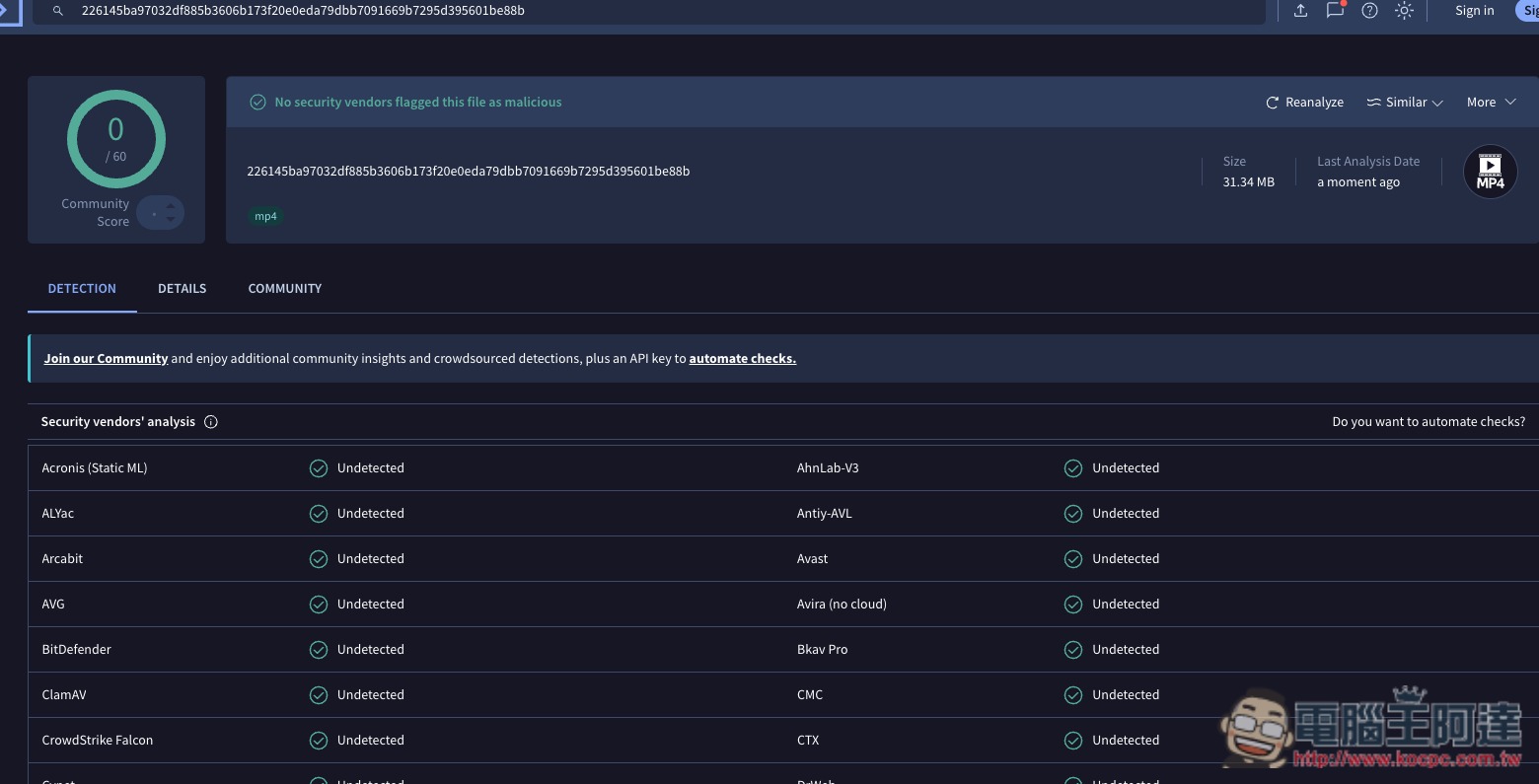
Task: Click the check icon in the Antiy-AVL row
Action: [1073, 514]
